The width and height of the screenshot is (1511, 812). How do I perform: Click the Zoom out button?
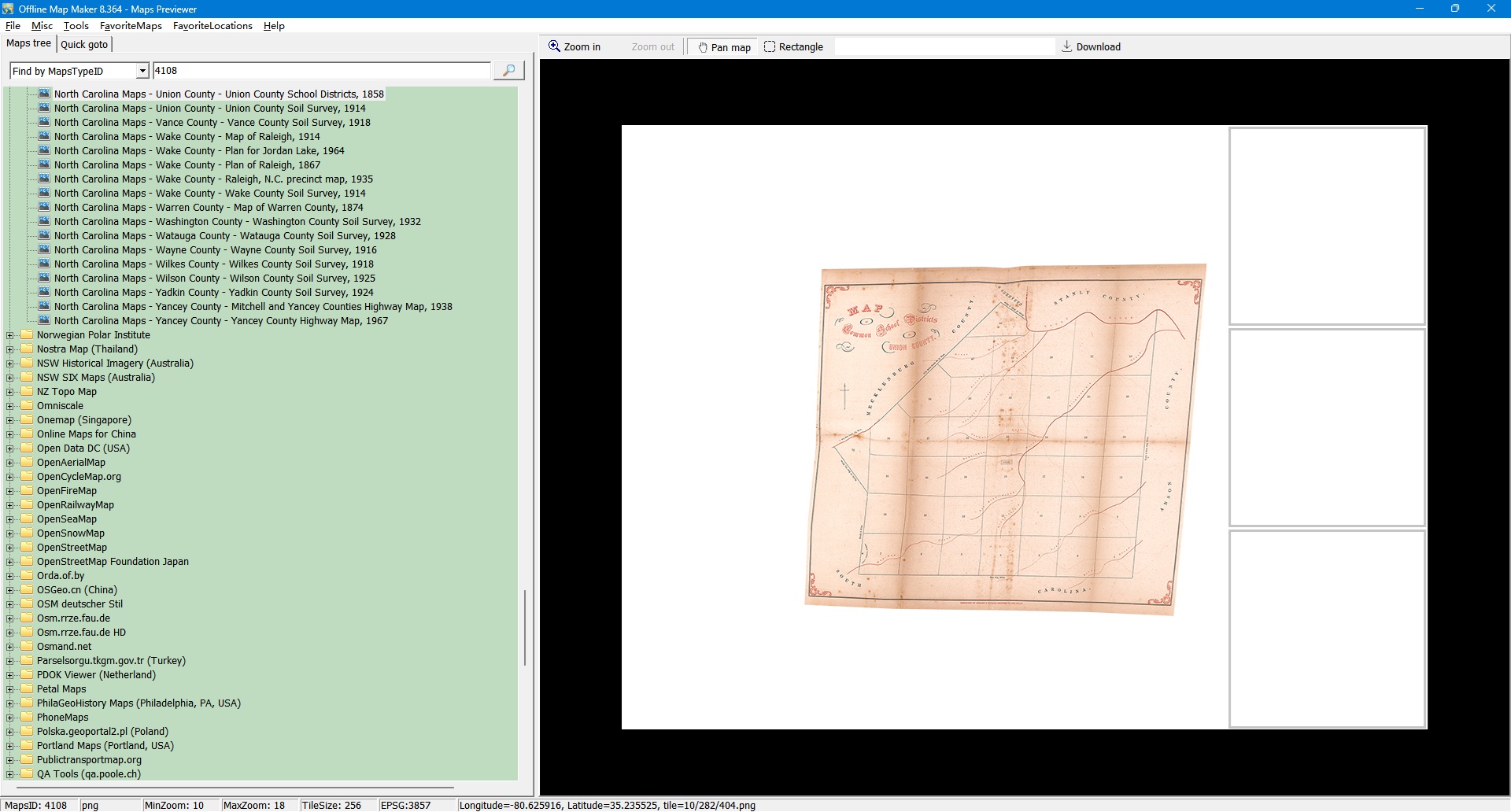coord(652,47)
